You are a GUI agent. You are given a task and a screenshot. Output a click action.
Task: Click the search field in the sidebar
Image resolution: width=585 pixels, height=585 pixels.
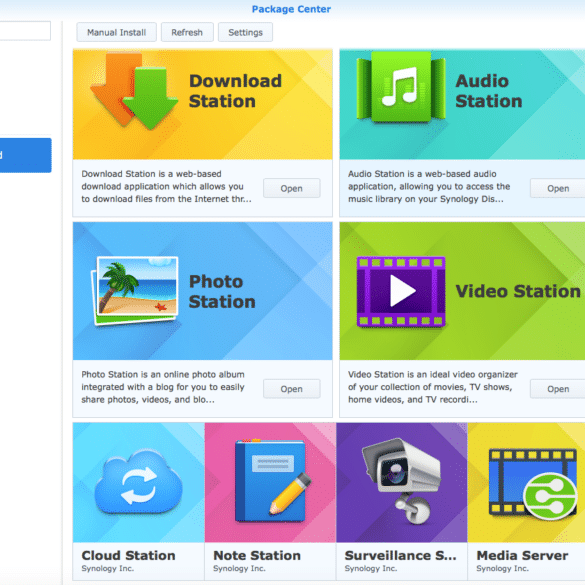click(x=25, y=31)
